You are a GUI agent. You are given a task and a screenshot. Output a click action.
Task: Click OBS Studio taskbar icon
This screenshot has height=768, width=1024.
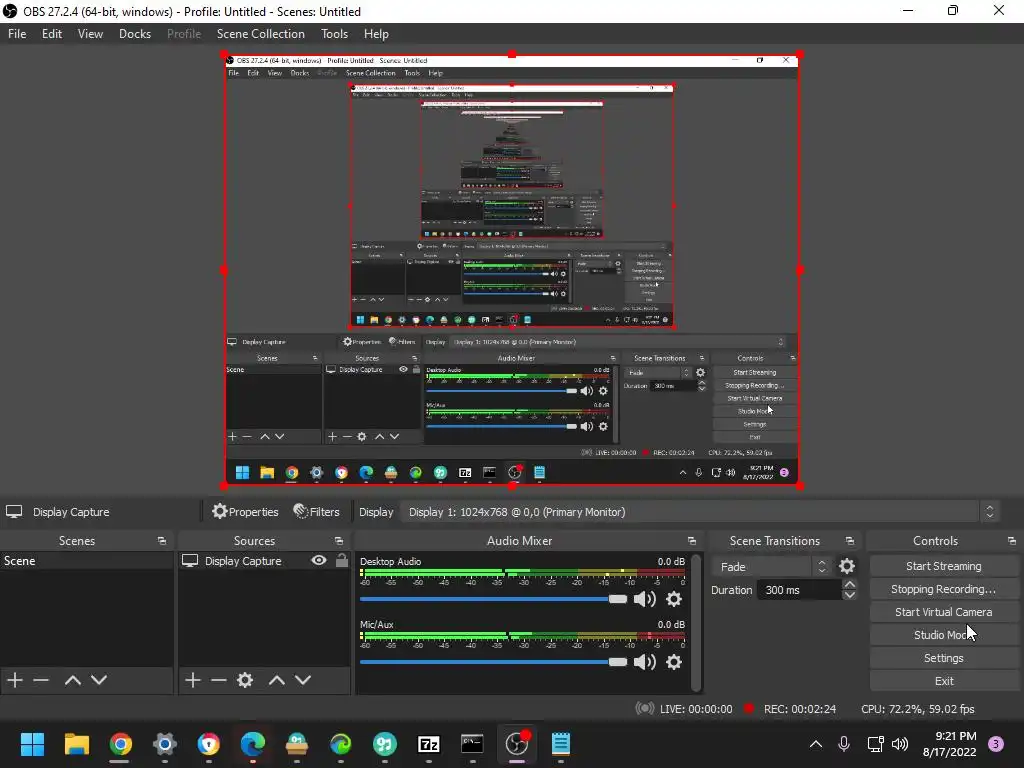click(517, 744)
